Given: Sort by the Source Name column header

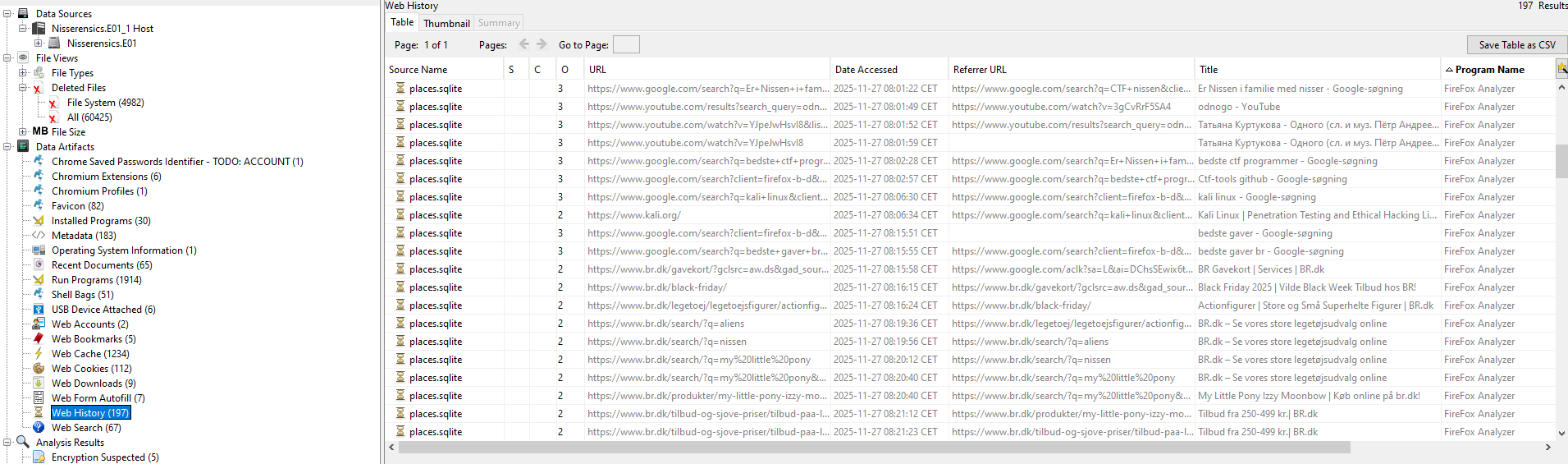Looking at the screenshot, I should coord(445,70).
